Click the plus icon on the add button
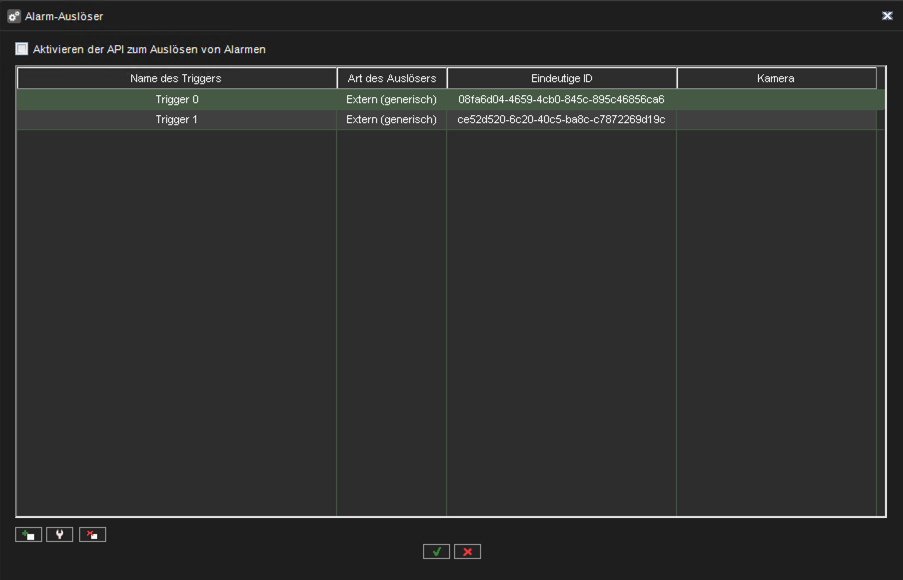 27,534
